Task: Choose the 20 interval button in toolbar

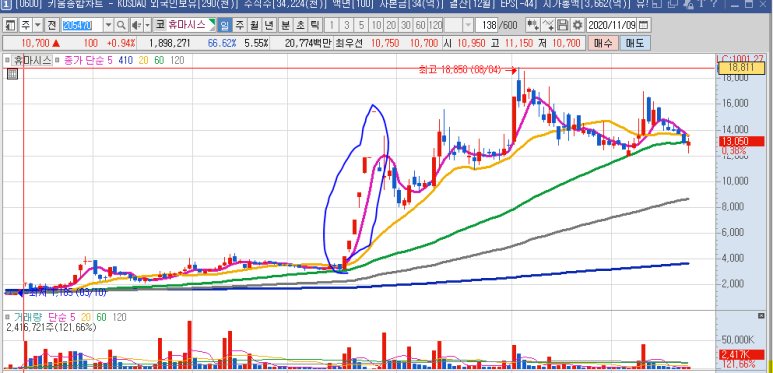Action: [x=391, y=25]
